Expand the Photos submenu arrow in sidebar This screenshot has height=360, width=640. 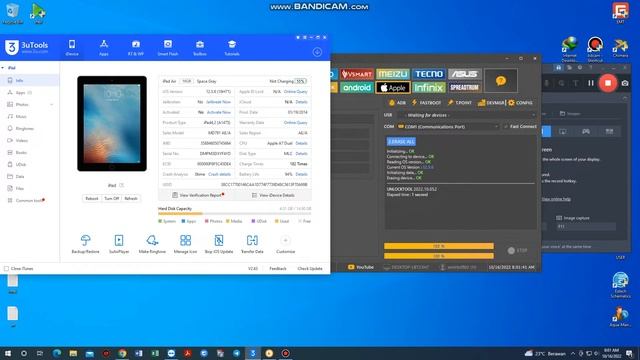pyautogui.click(x=52, y=105)
